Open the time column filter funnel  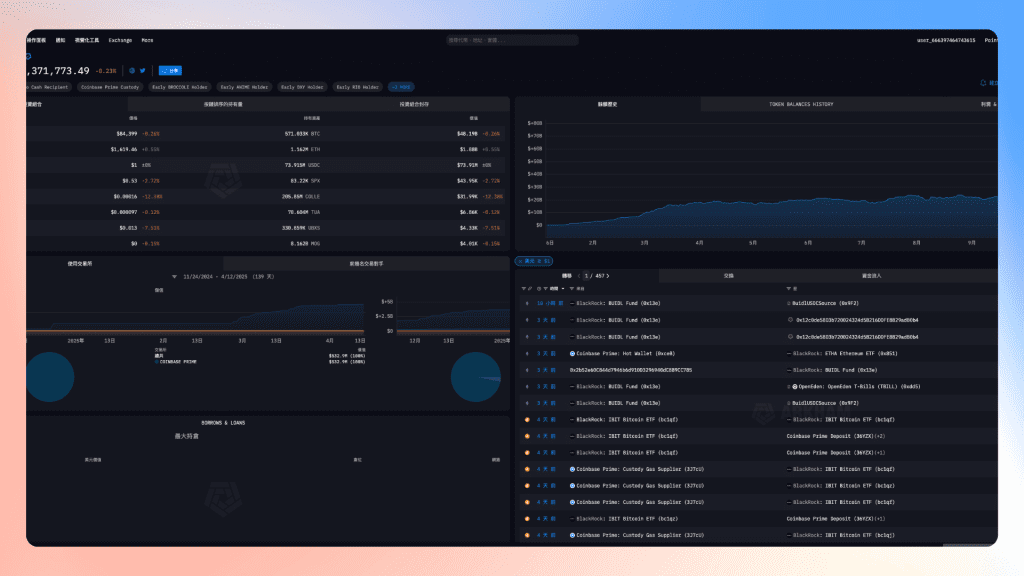coord(545,289)
